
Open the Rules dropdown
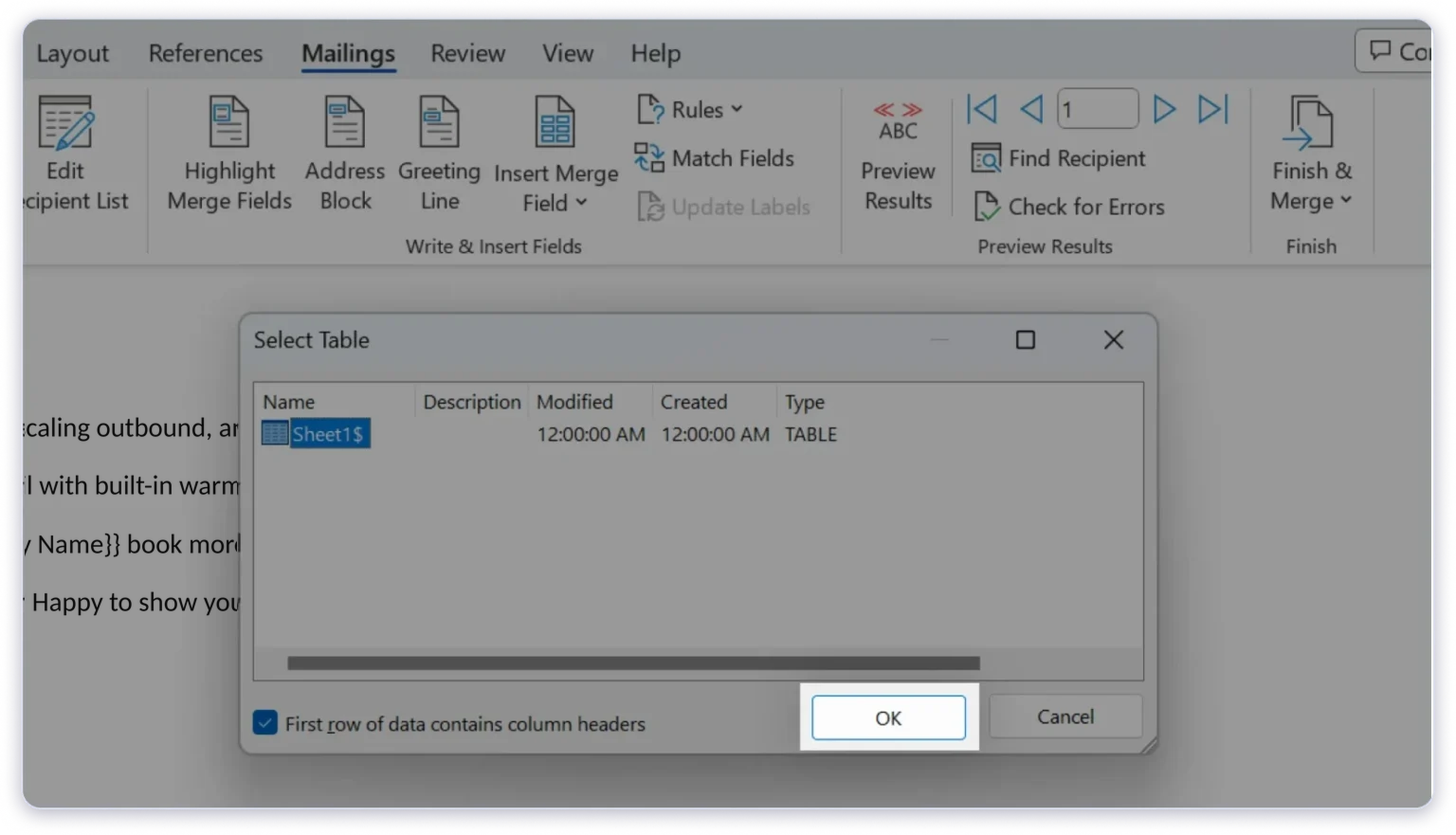(690, 110)
